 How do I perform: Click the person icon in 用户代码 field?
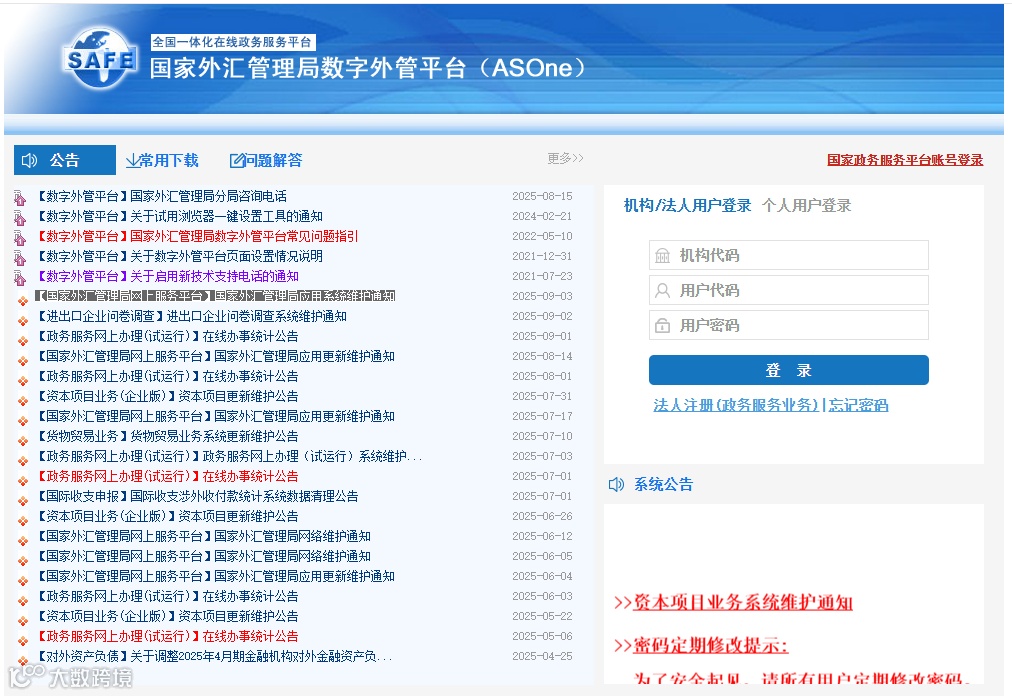663,291
